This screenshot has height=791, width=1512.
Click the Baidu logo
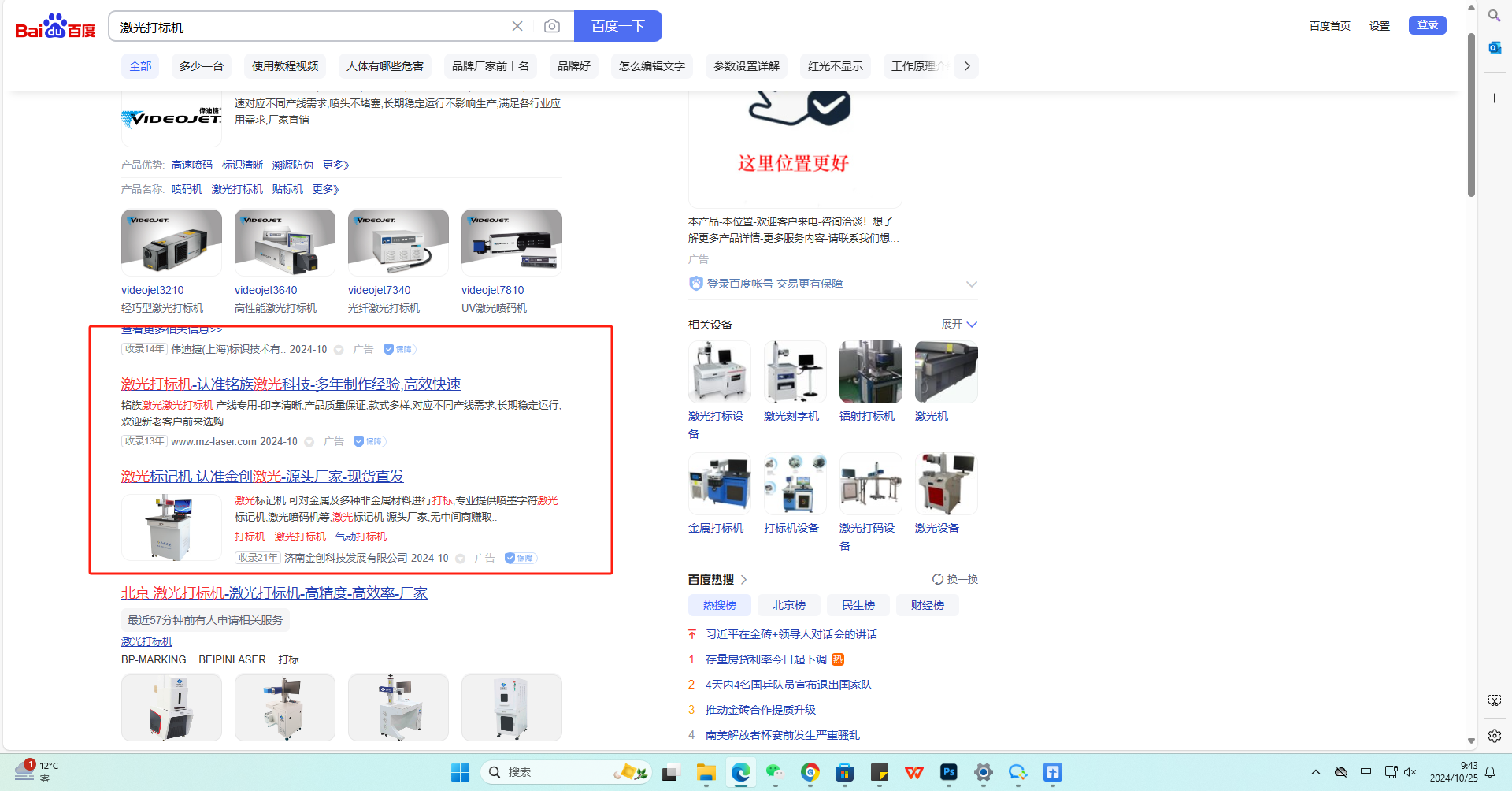(55, 26)
